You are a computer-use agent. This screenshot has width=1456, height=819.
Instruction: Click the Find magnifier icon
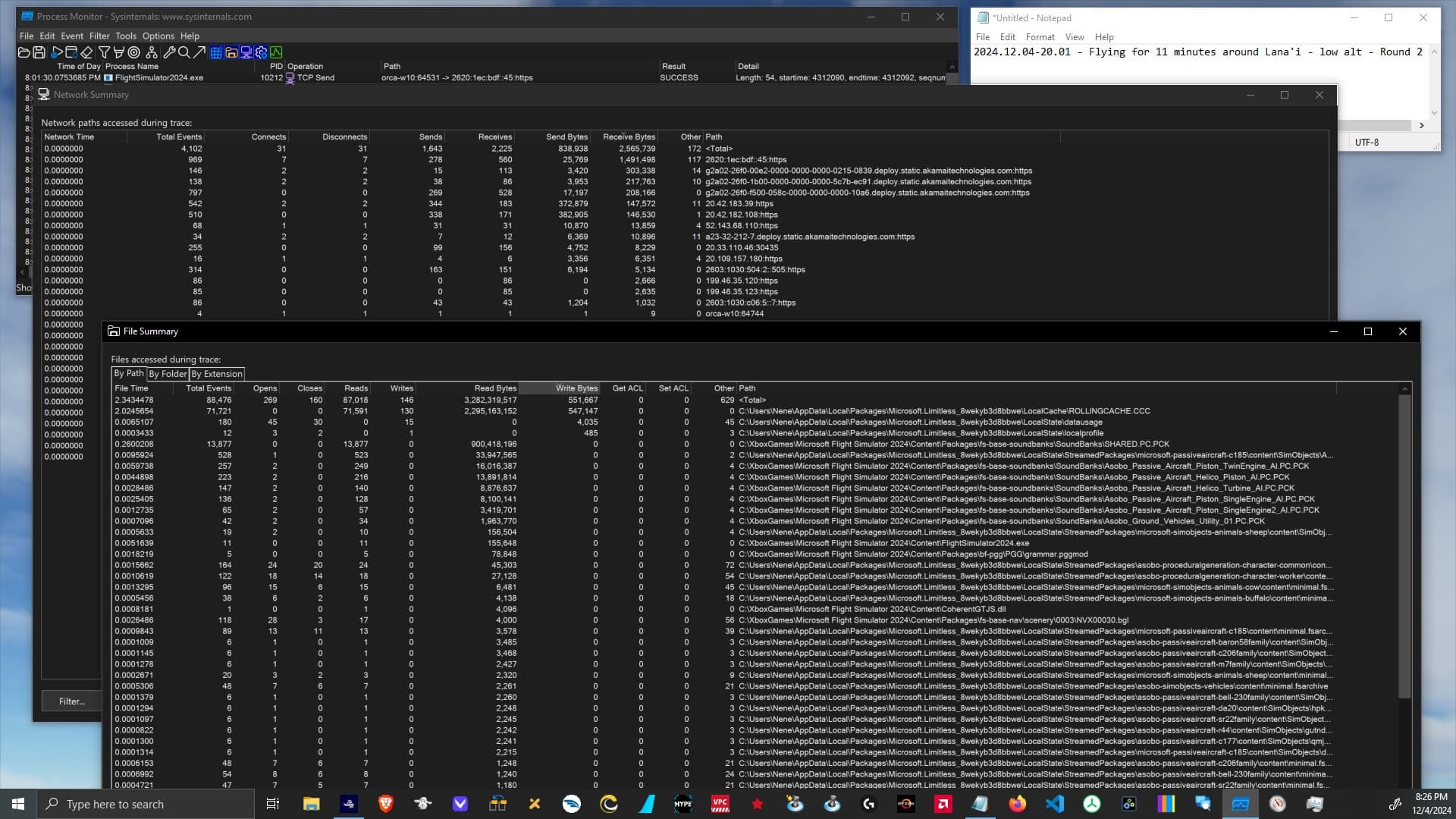point(184,52)
